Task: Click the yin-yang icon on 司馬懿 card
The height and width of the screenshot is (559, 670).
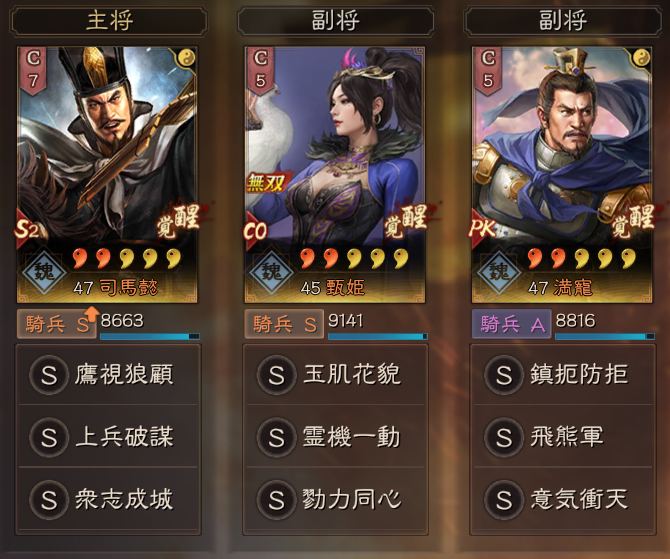Action: pos(186,58)
